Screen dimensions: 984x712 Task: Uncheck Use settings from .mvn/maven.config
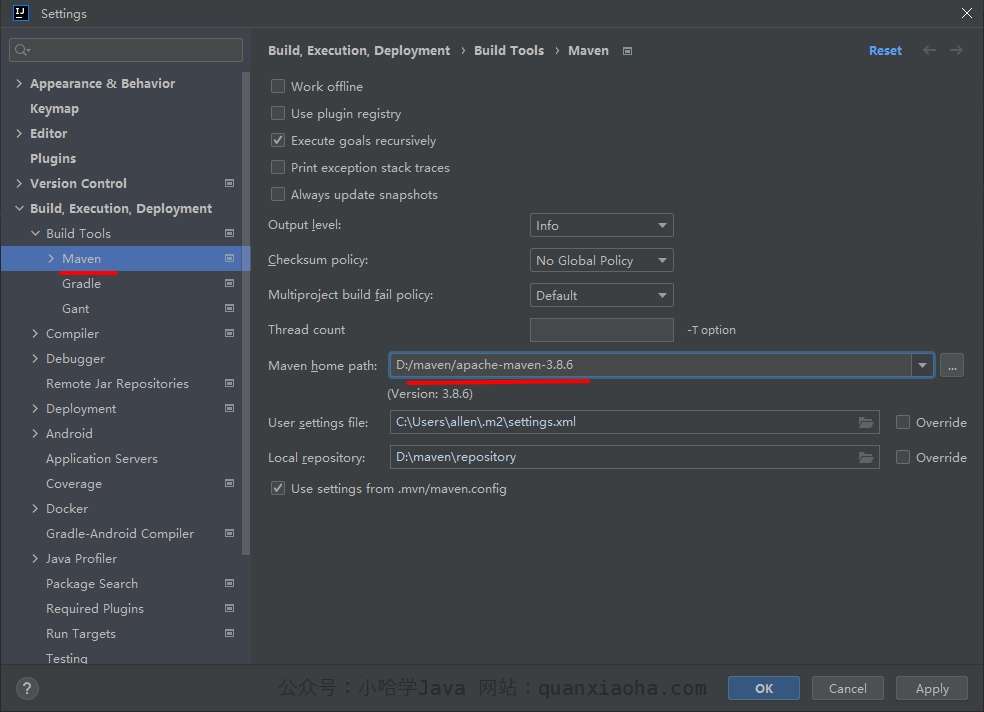[x=277, y=488]
